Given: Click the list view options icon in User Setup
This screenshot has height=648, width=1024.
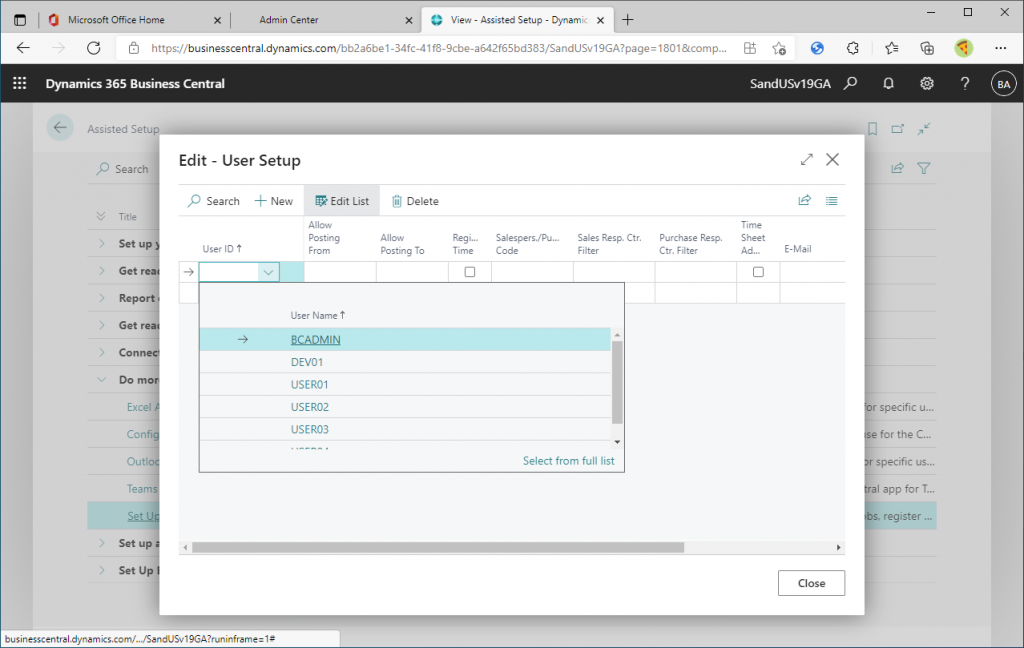Looking at the screenshot, I should 831,201.
